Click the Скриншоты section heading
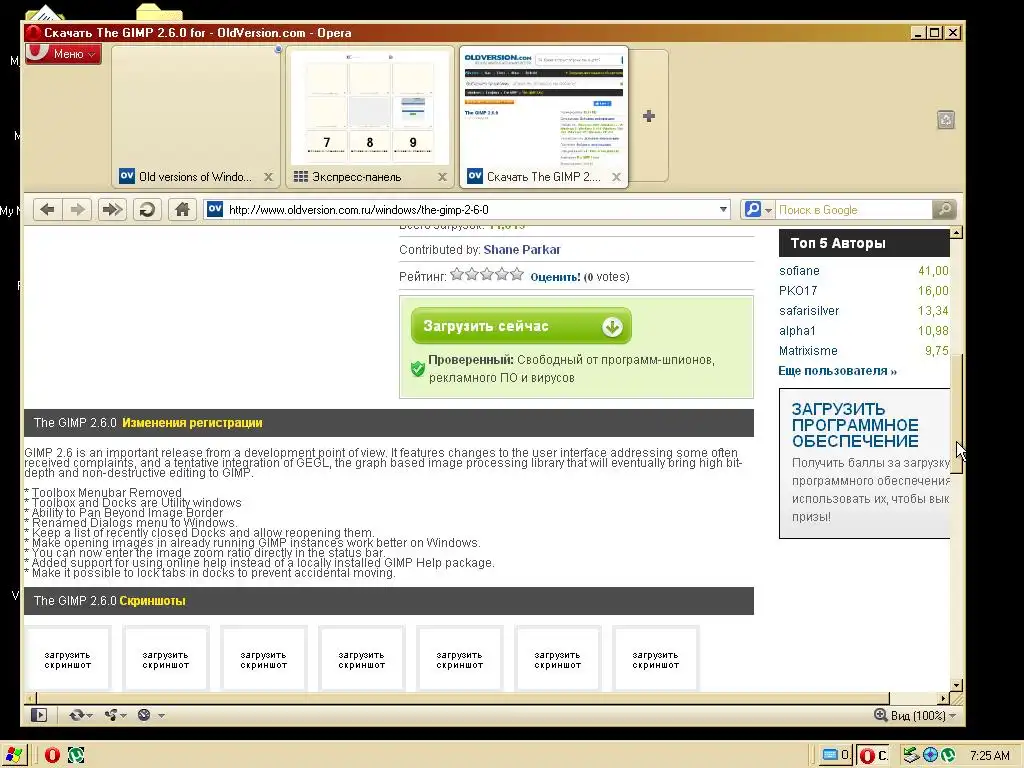 tap(152, 601)
